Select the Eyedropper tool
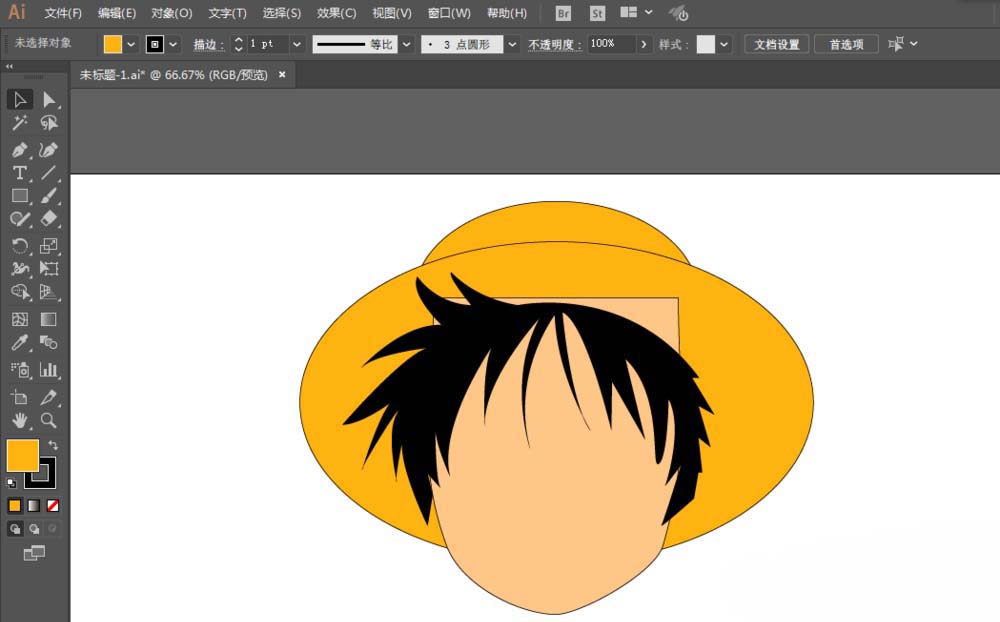The width and height of the screenshot is (1000, 622). click(20, 343)
